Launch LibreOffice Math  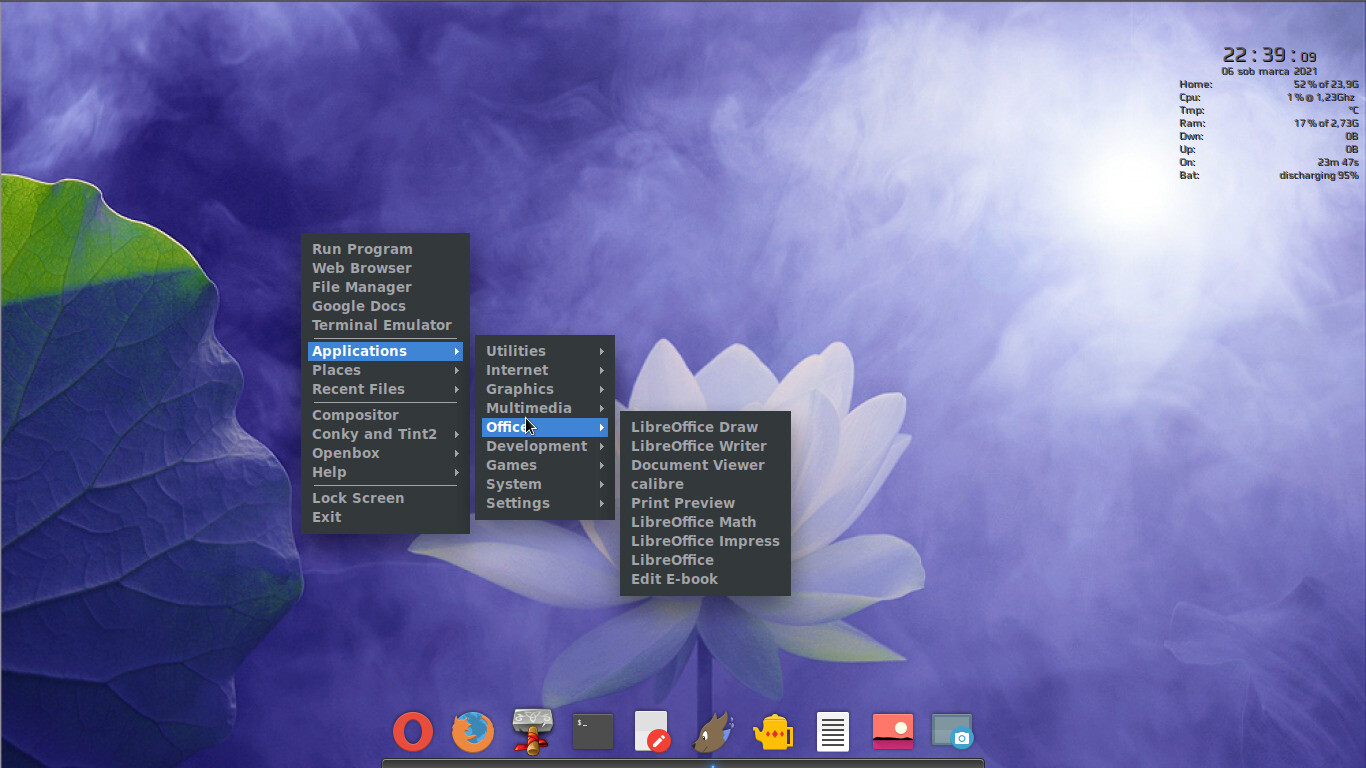(705, 522)
